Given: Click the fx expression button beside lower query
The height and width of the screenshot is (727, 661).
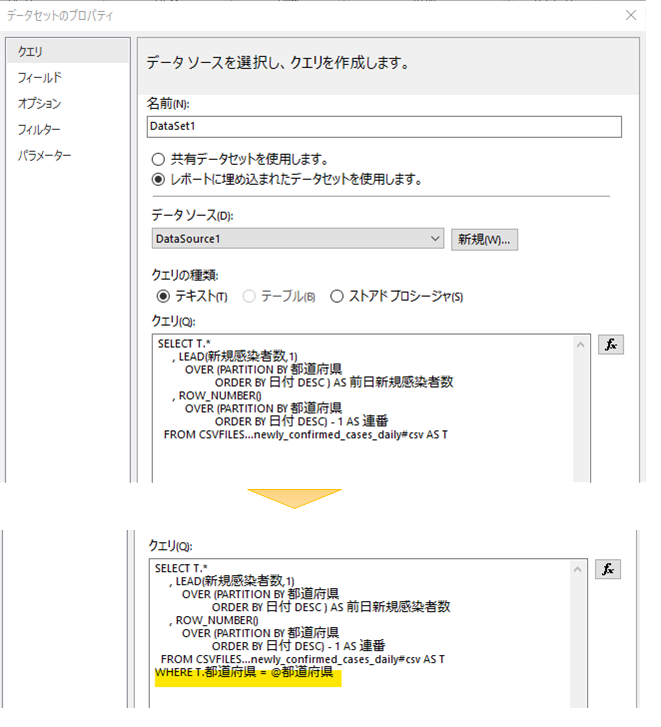Looking at the screenshot, I should coord(607,569).
